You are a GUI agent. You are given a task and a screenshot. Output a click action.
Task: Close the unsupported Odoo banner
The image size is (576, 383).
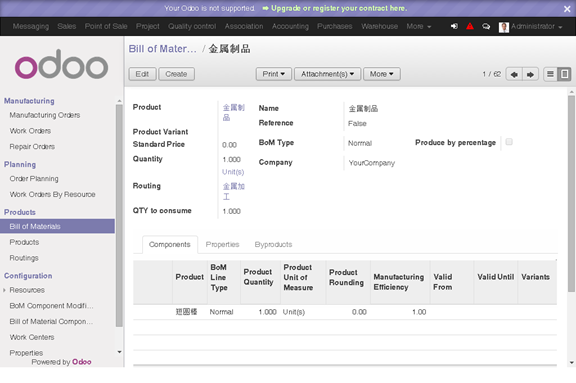click(x=567, y=9)
